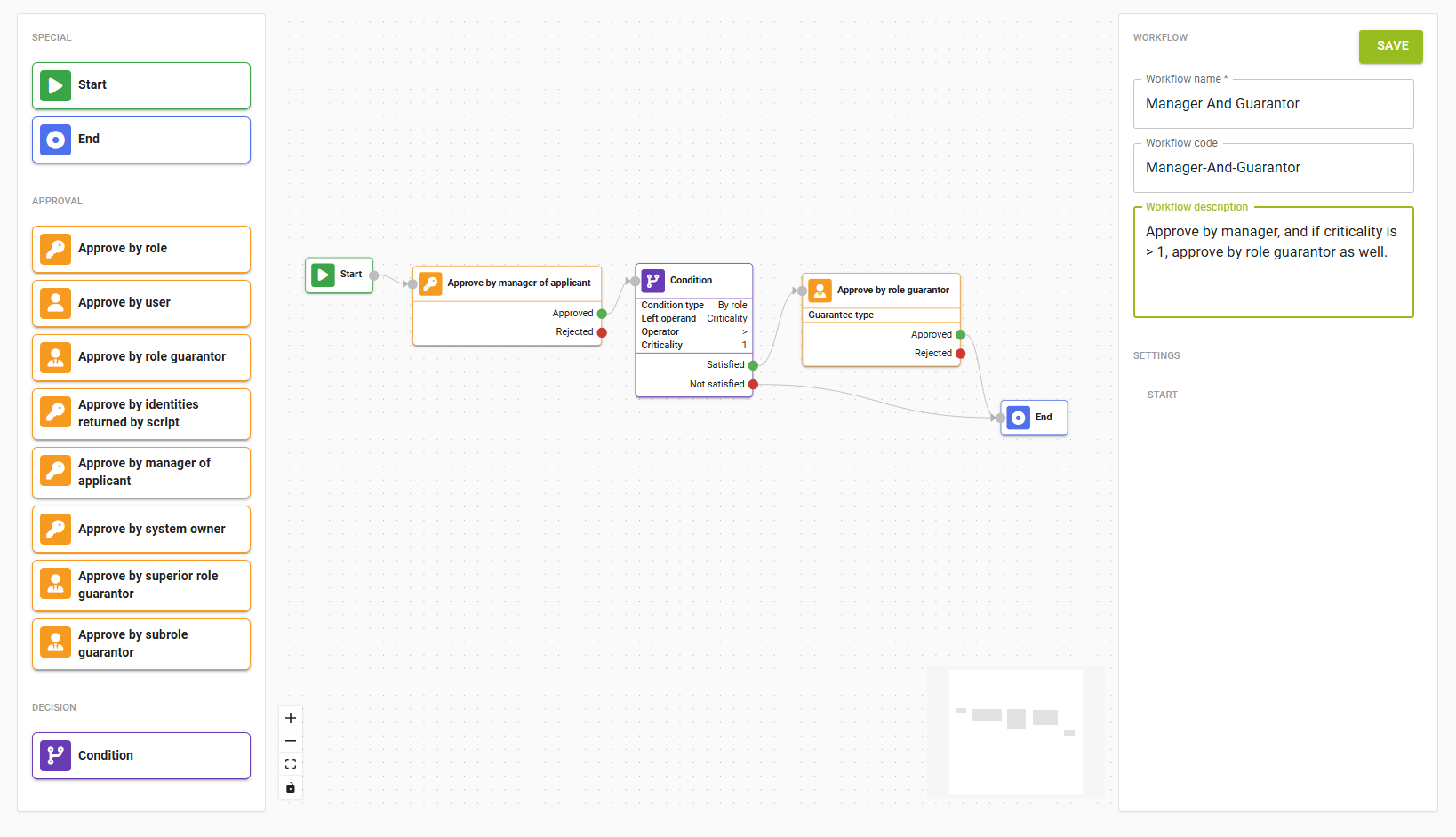The height and width of the screenshot is (837, 1456).
Task: Select the End block in the palette
Action: [x=141, y=139]
